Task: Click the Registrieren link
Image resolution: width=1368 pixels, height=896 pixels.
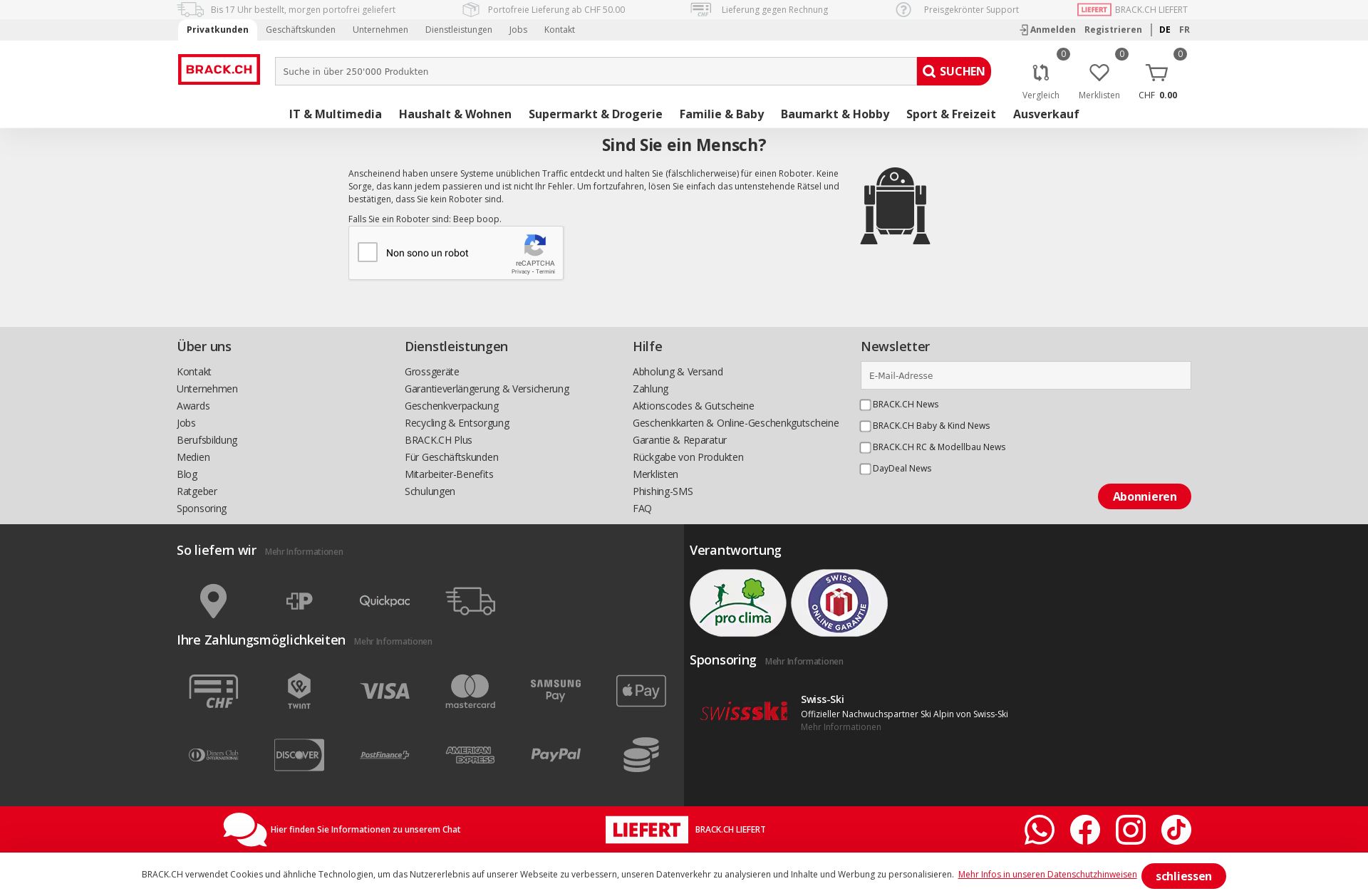Action: click(x=1113, y=30)
